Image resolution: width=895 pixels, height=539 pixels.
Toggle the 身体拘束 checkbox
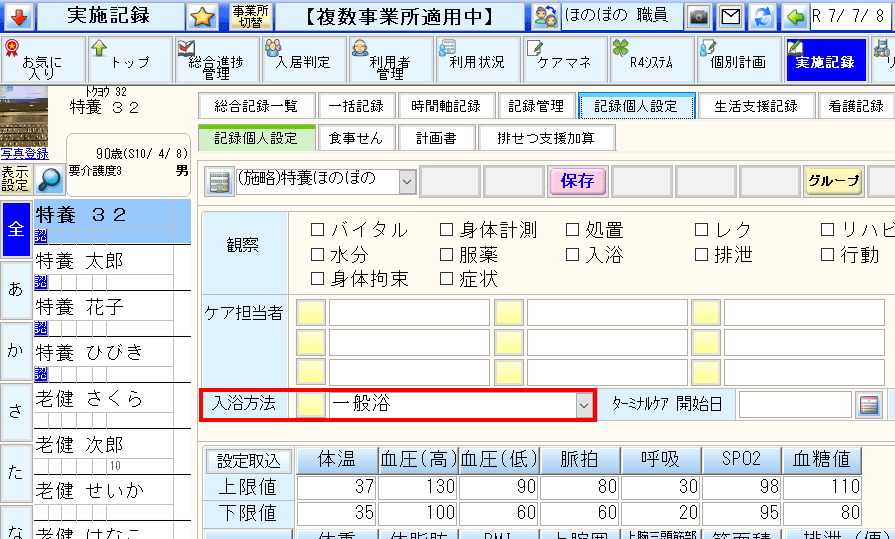[318, 279]
